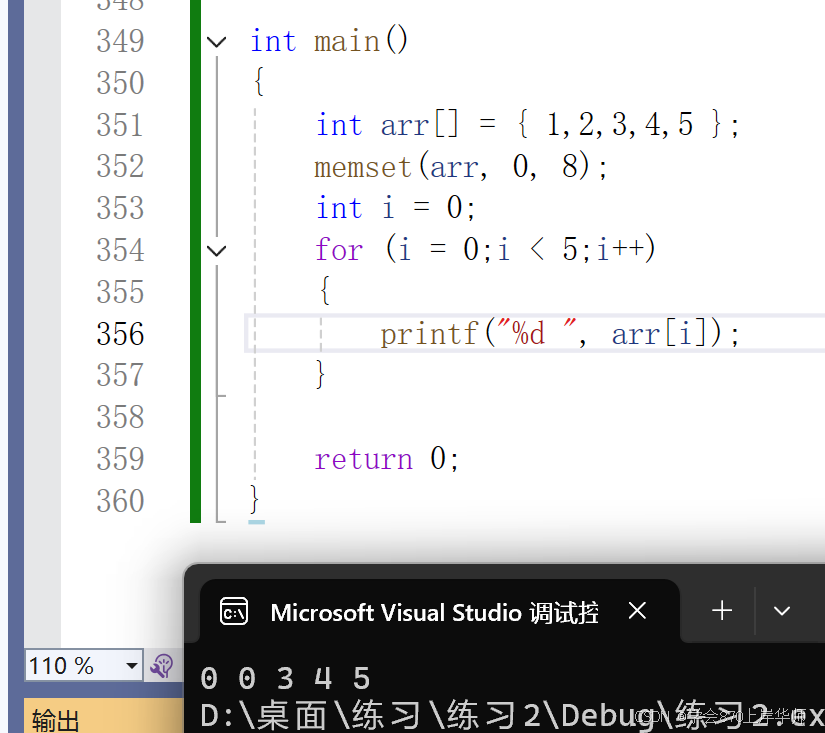825x733 pixels.
Task: Click the console icon in terminal tab
Action: pos(234,611)
